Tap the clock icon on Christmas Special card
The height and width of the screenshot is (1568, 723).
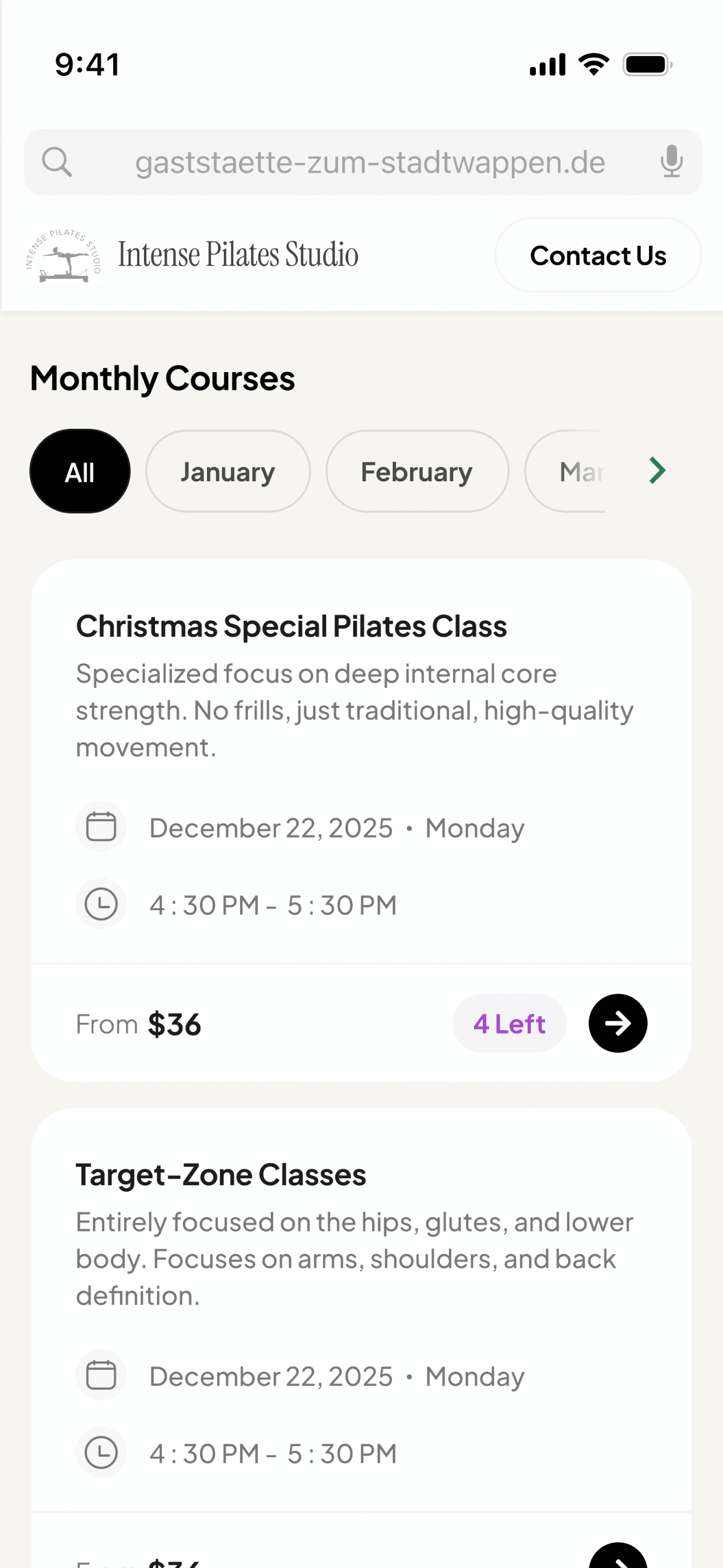click(x=101, y=904)
